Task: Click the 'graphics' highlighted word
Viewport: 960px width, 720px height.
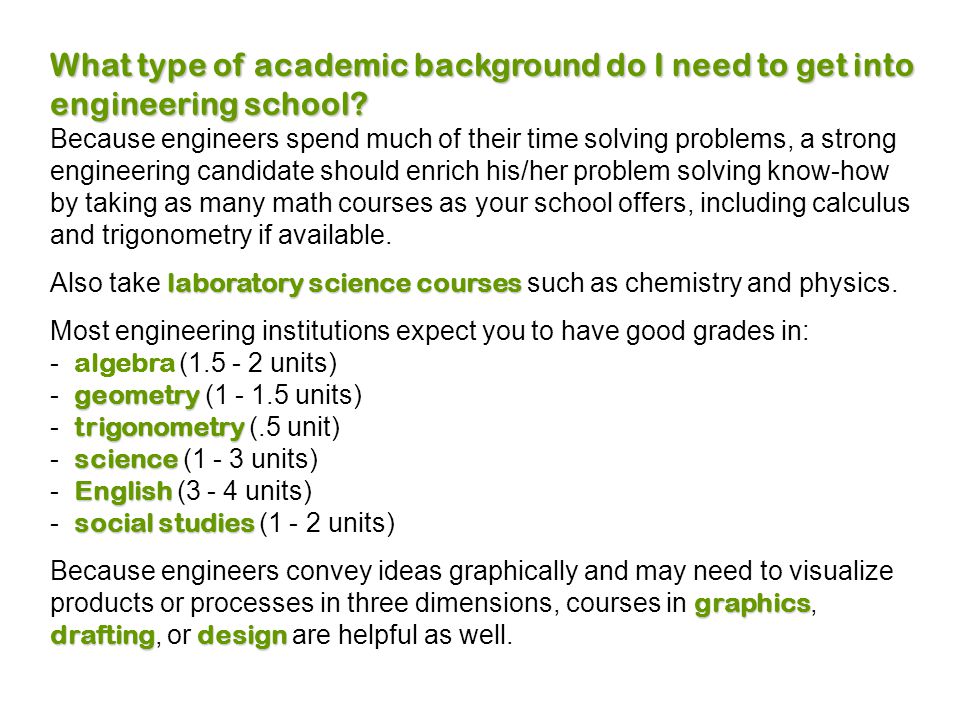Action: tap(752, 604)
